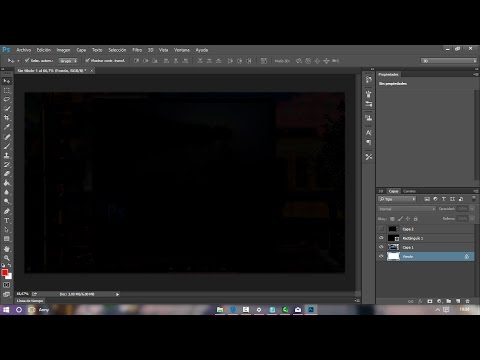Viewport: 480px width, 360px height.
Task: Open the Filtro menu
Action: 137,50
